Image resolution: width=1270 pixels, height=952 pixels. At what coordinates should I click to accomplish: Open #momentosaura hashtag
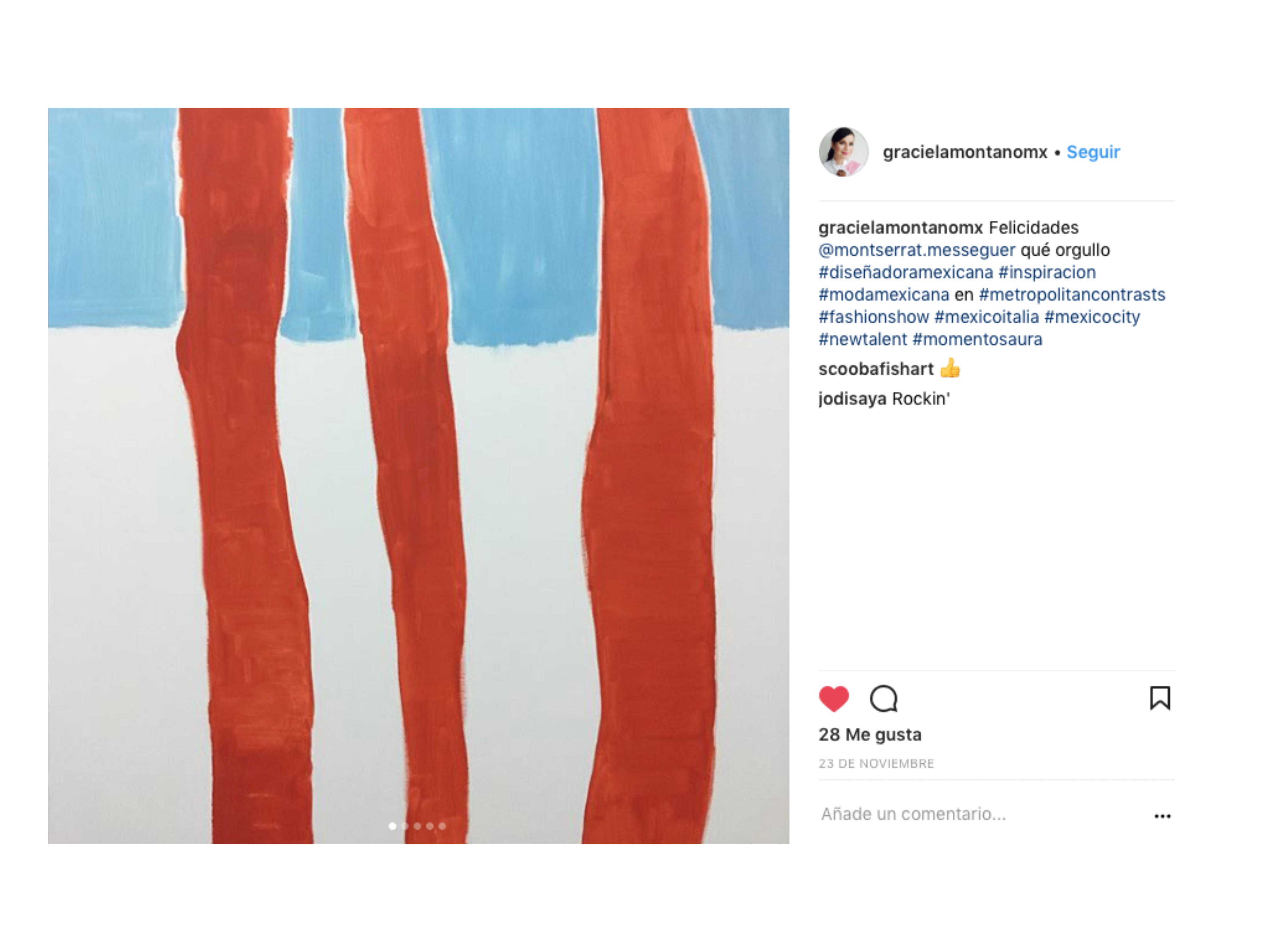[977, 339]
